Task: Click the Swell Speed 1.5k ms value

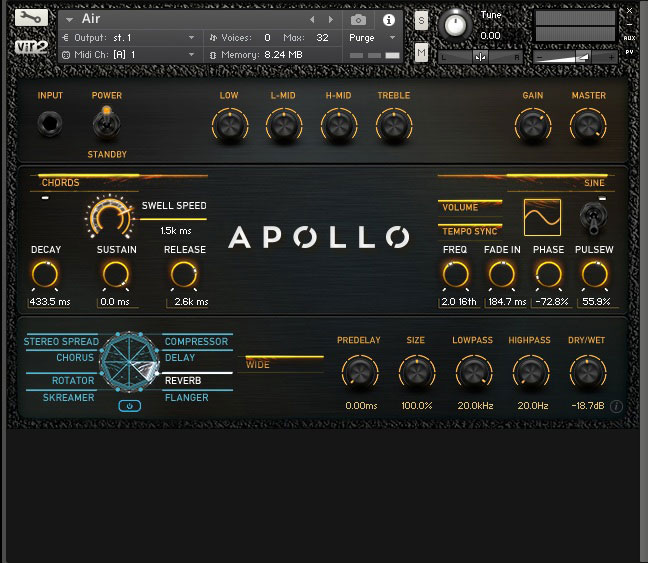Action: pos(176,231)
